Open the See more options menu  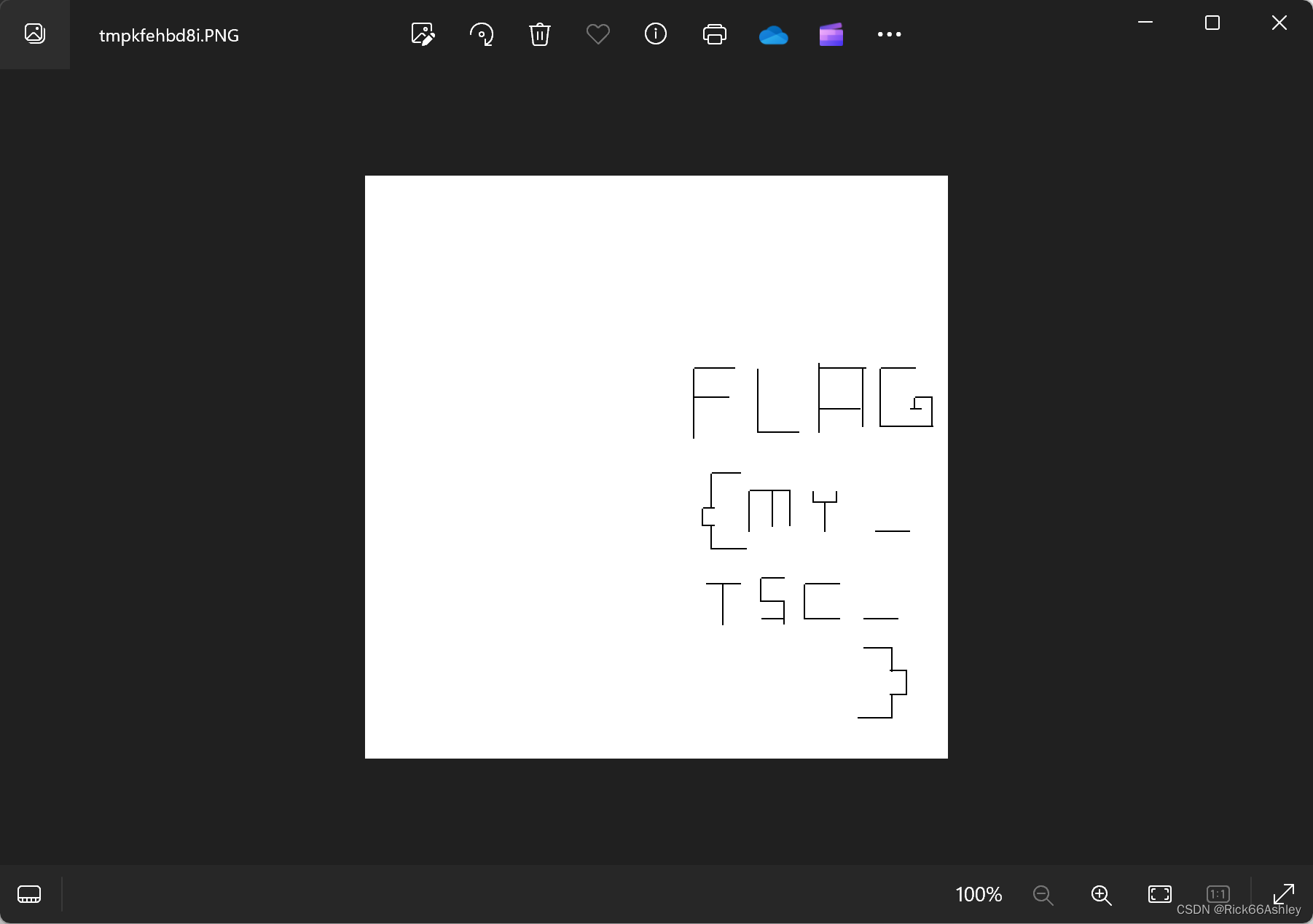890,34
